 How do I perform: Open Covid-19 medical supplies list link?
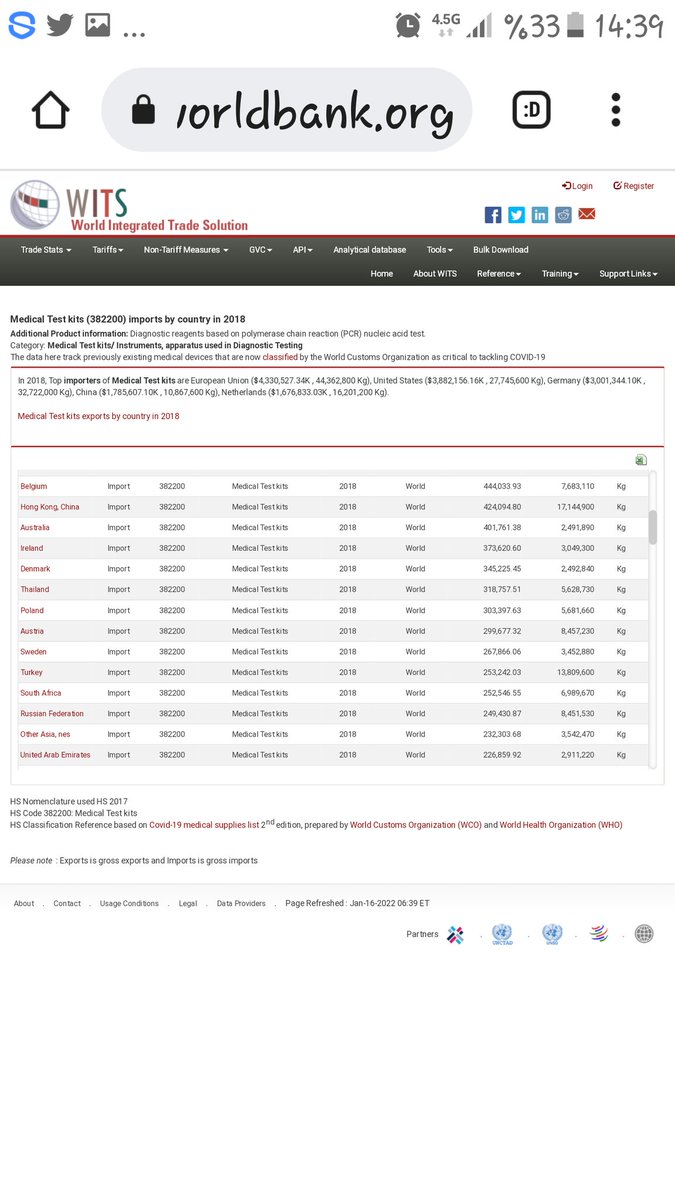click(206, 825)
